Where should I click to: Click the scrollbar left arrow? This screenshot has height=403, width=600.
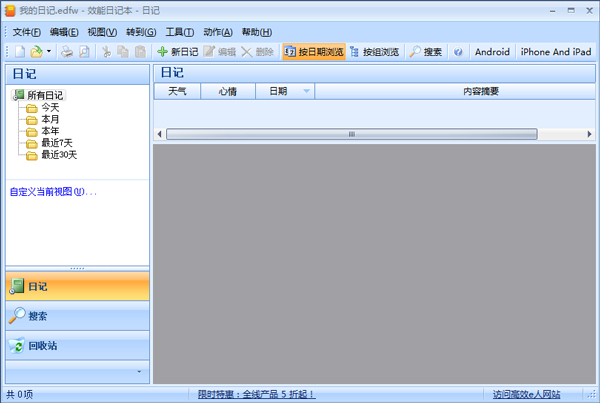(x=160, y=134)
